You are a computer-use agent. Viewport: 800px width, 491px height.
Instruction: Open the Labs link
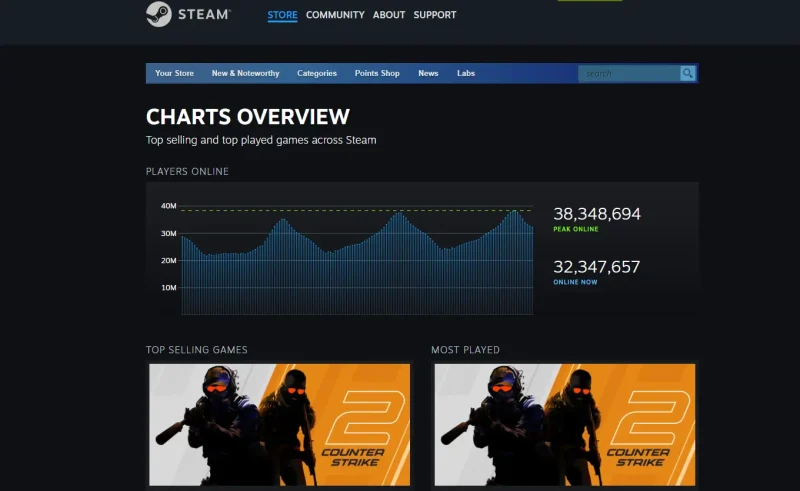click(x=466, y=73)
